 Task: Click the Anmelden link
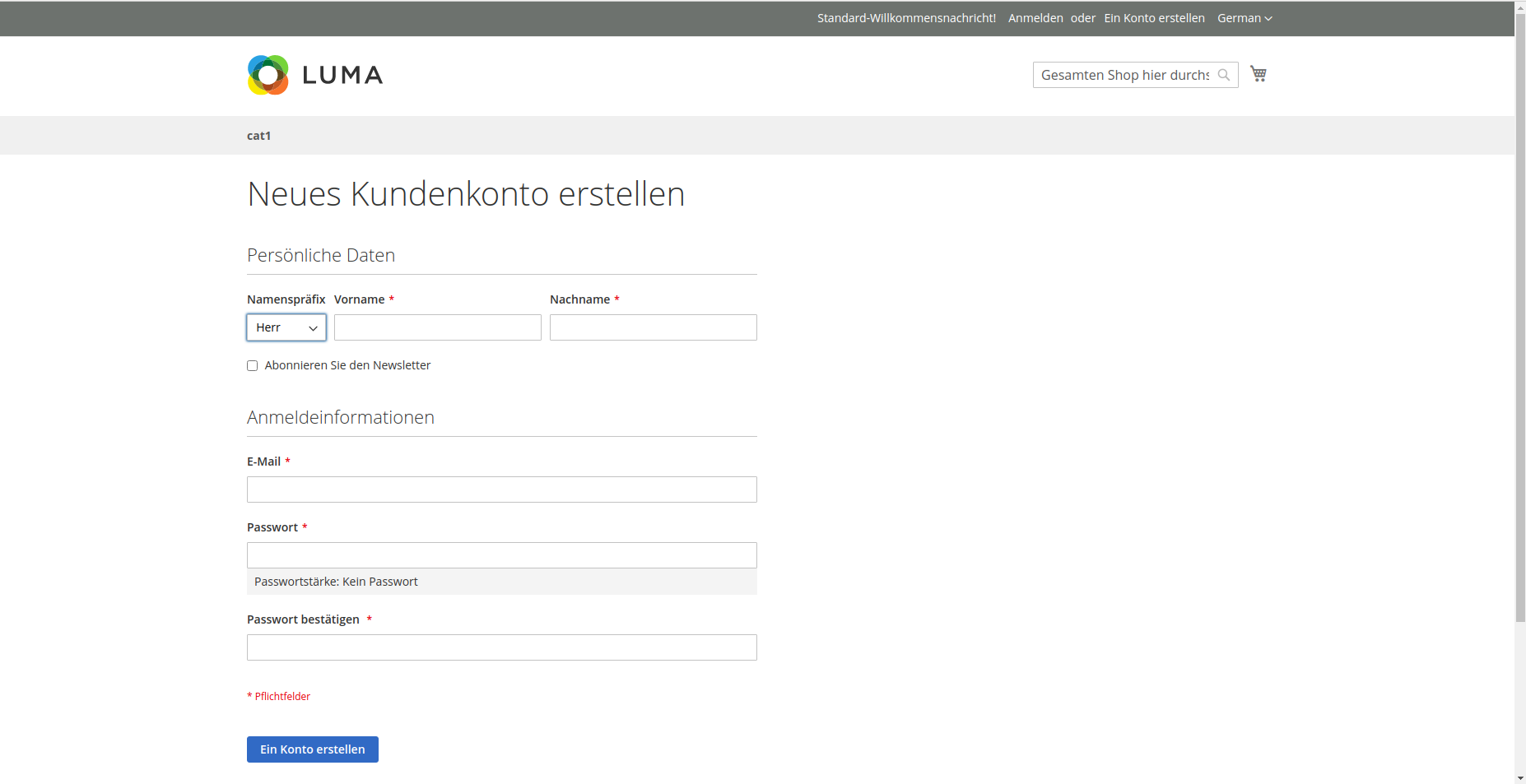[x=1035, y=18]
